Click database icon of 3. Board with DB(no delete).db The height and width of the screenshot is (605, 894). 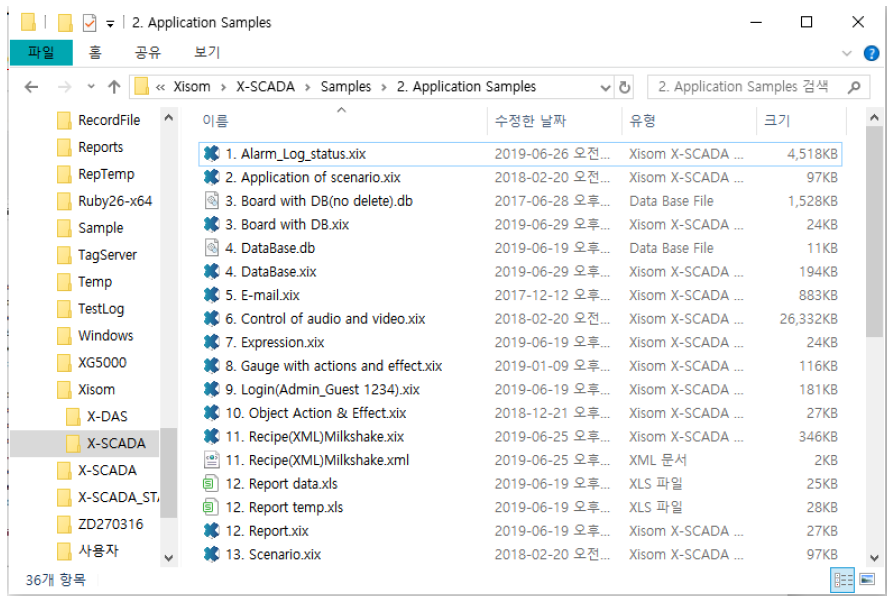coord(212,201)
